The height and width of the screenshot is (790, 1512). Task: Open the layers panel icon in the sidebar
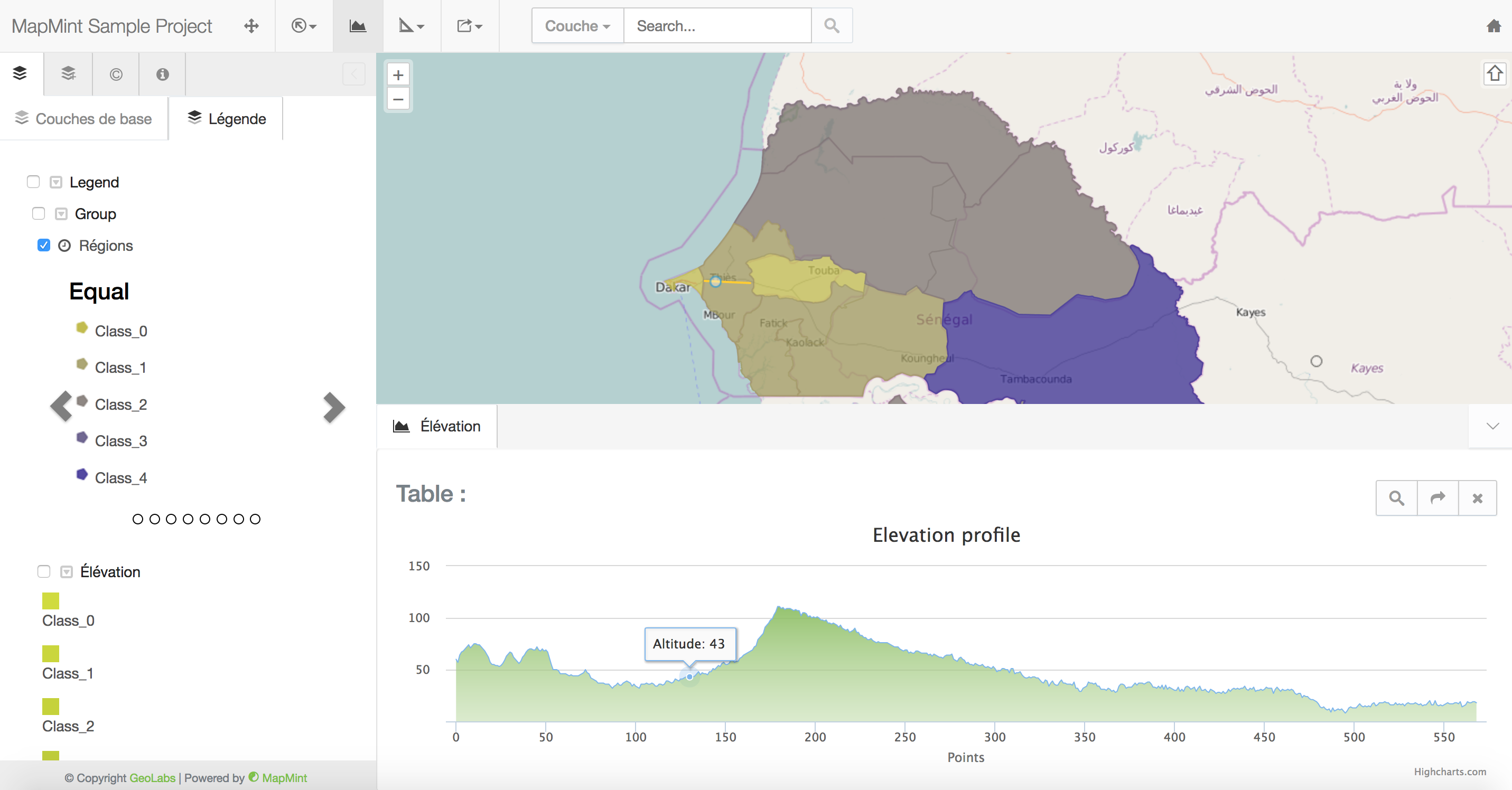click(x=21, y=74)
